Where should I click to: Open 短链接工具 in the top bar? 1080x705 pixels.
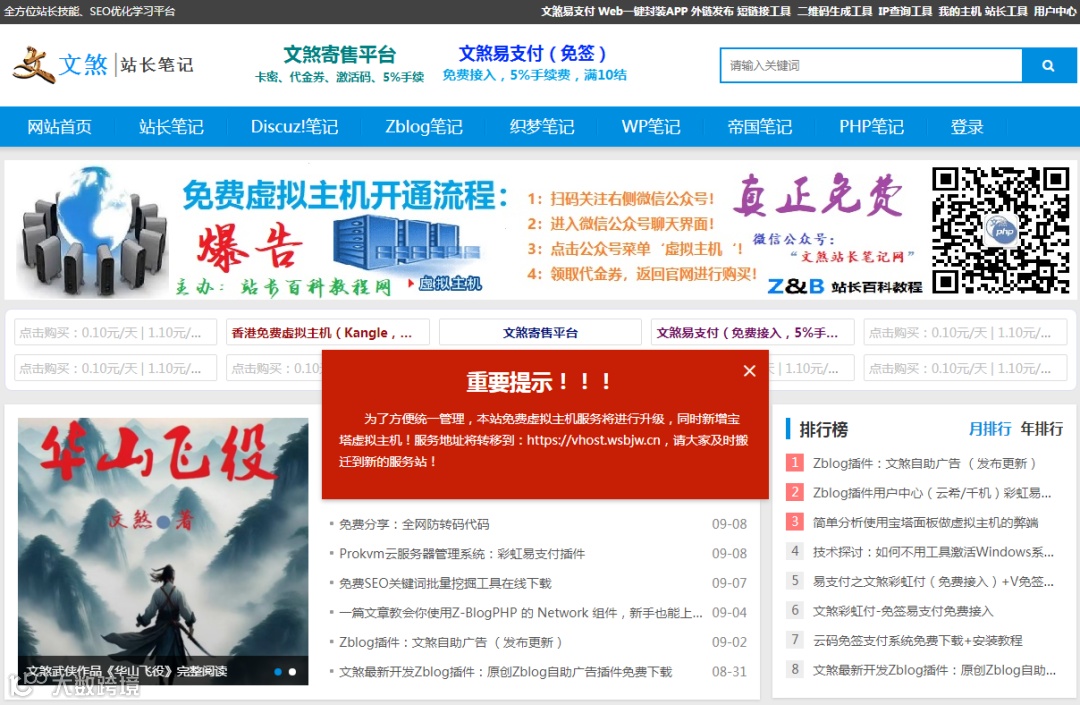tap(764, 11)
